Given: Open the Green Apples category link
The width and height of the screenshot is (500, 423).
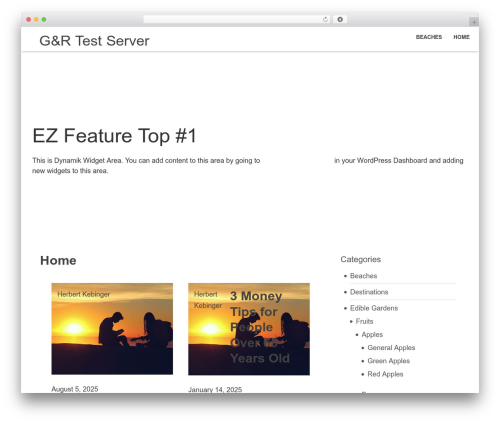Looking at the screenshot, I should (389, 361).
